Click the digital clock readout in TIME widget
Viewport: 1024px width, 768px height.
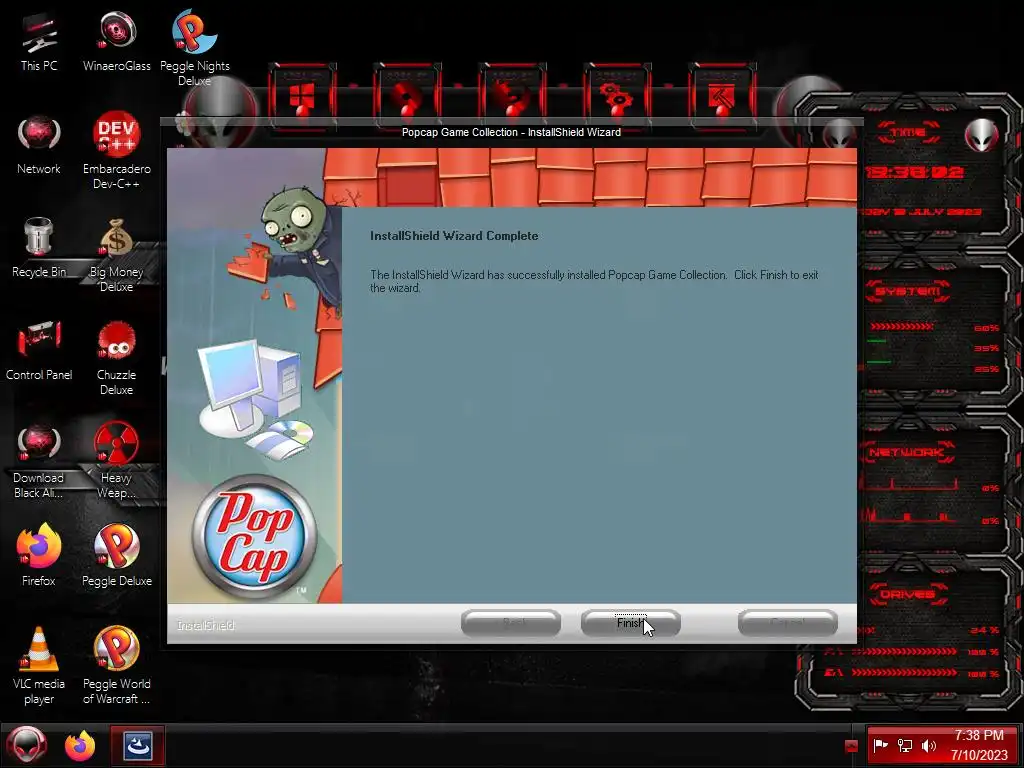coord(914,172)
